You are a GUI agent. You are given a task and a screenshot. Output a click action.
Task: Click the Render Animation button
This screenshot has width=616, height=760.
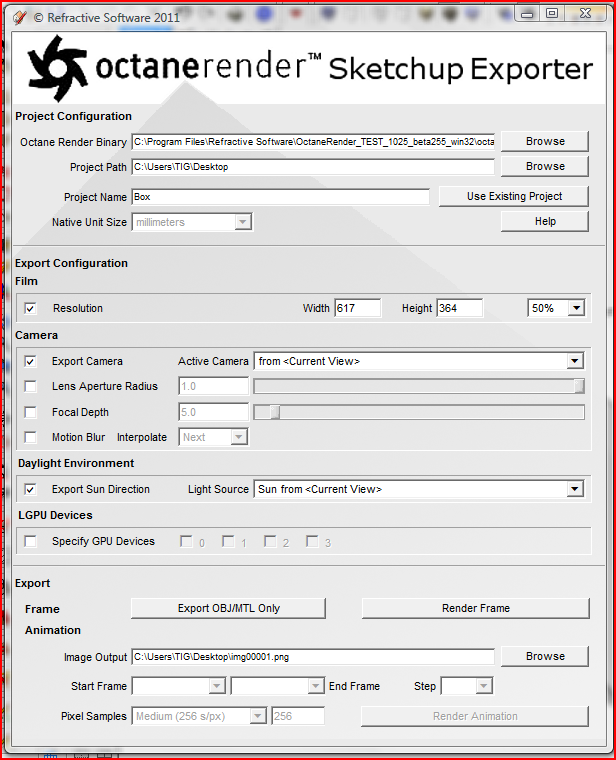click(x=475, y=716)
